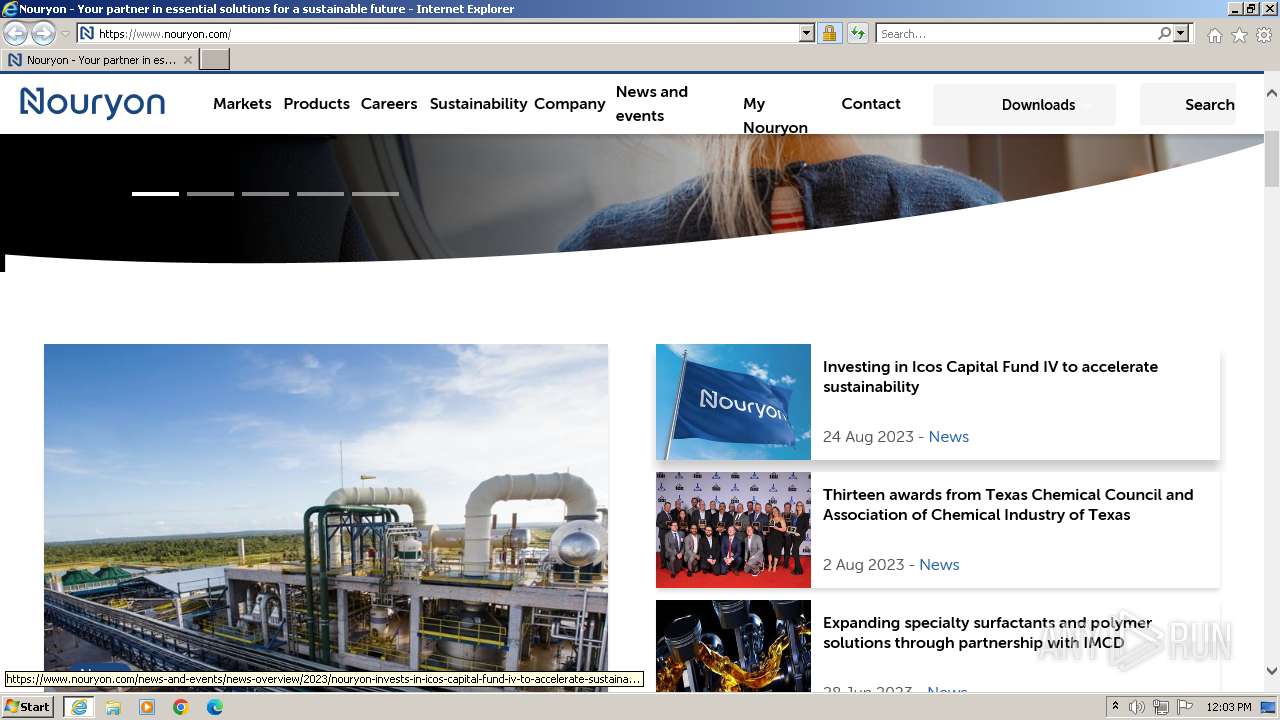
Task: Click the scrollbar up arrow
Action: [1271, 93]
